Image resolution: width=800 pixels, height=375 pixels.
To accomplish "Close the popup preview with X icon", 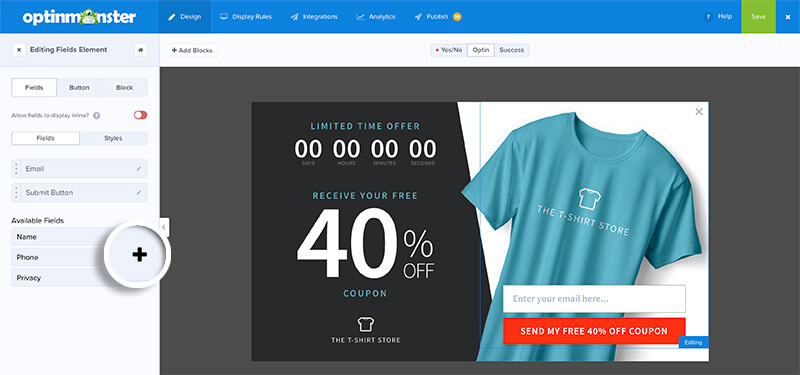I will (699, 112).
